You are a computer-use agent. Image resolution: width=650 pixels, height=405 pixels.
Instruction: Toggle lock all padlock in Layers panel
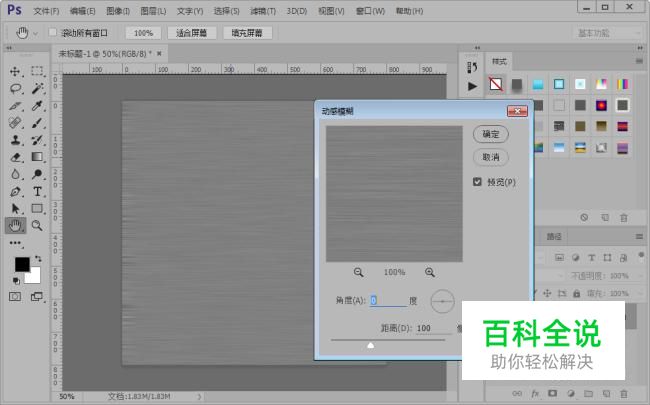576,293
